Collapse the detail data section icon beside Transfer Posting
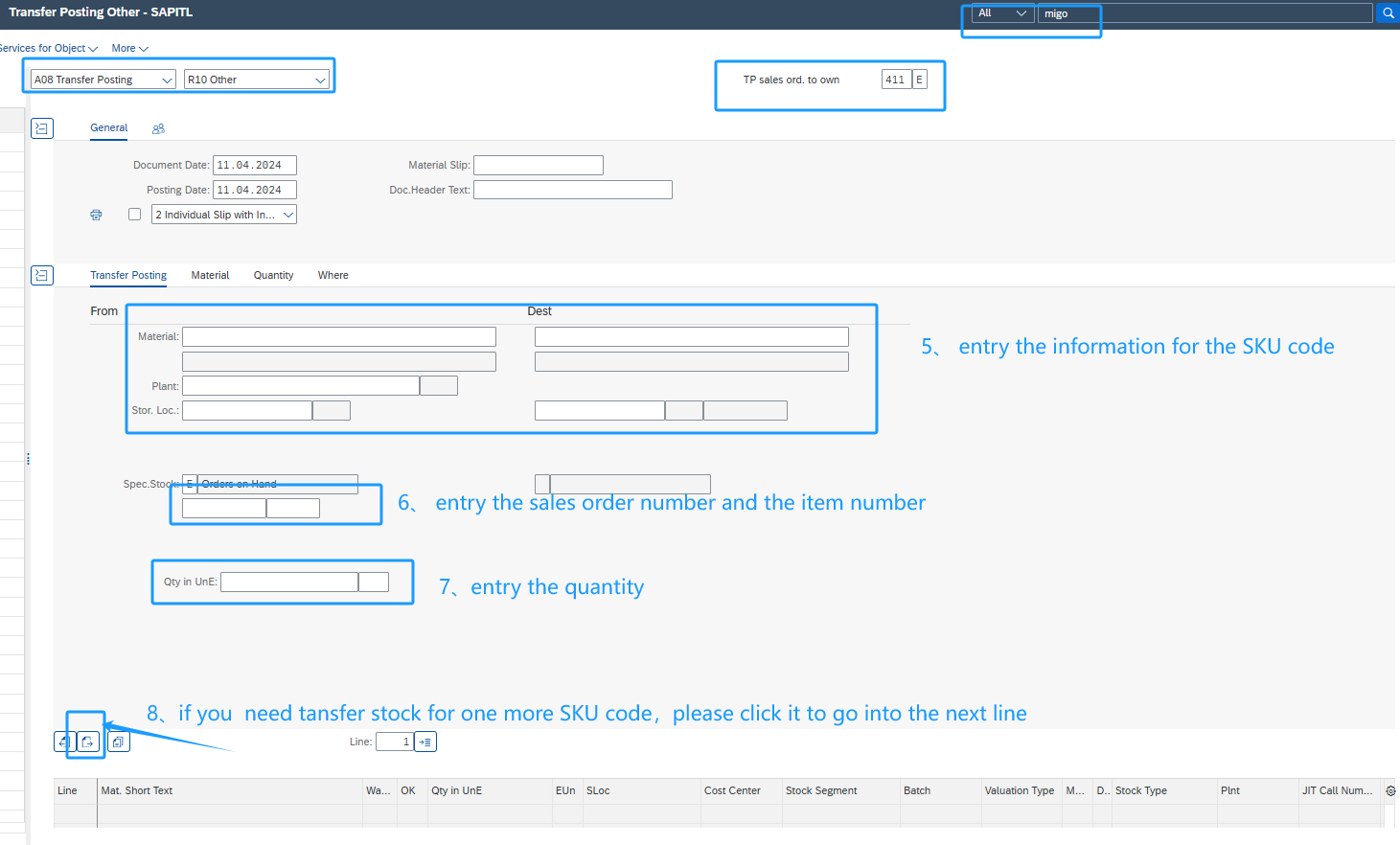Image resolution: width=1400 pixels, height=845 pixels. pos(42,276)
